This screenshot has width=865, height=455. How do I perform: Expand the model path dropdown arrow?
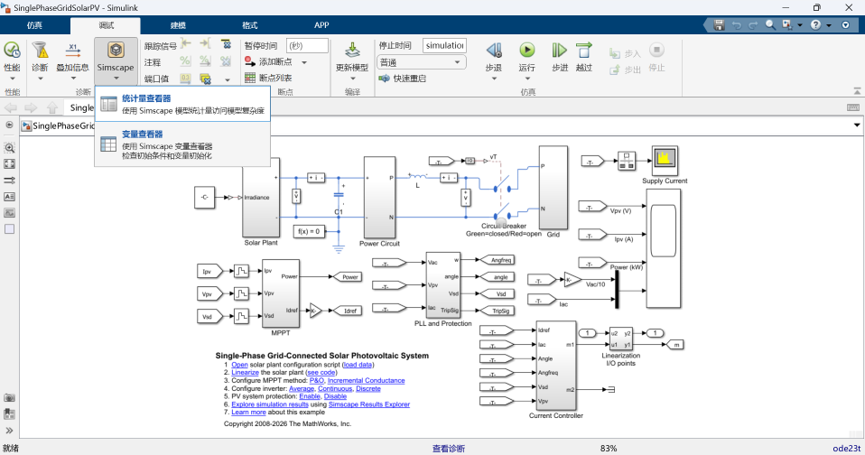coord(856,125)
